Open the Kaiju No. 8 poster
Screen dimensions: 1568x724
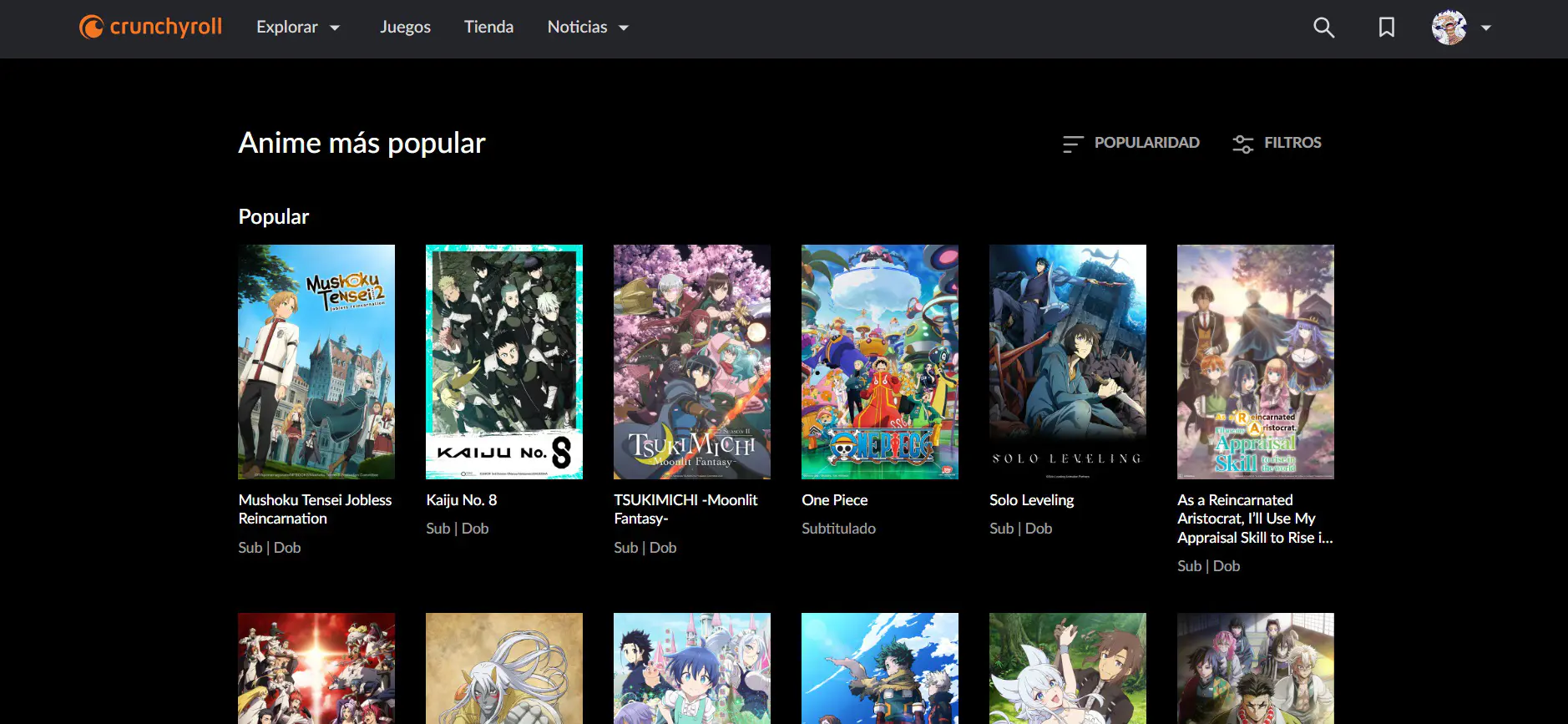tap(504, 362)
